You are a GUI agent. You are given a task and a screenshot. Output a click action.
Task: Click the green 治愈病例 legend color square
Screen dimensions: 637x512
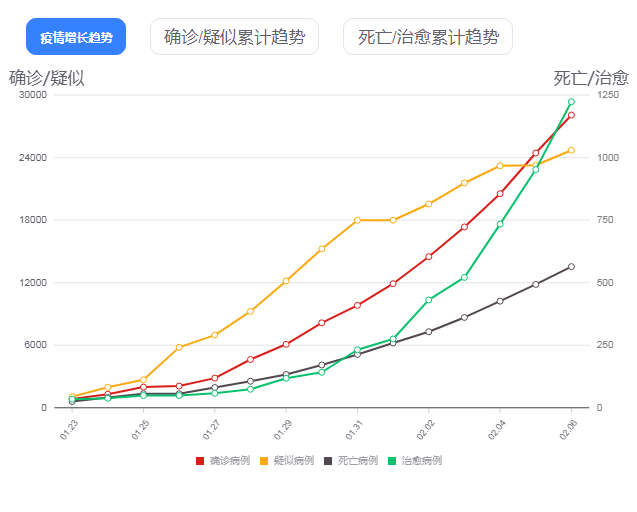(393, 460)
